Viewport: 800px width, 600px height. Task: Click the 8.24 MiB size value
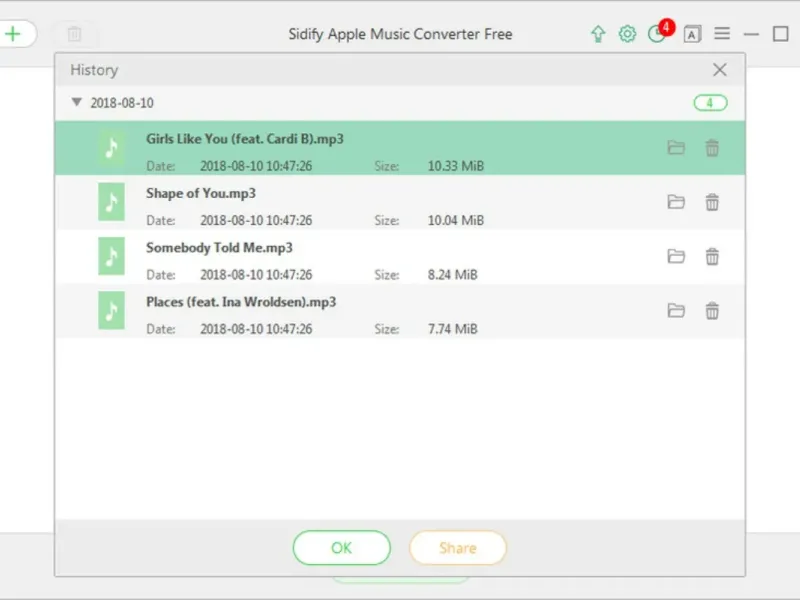point(453,274)
